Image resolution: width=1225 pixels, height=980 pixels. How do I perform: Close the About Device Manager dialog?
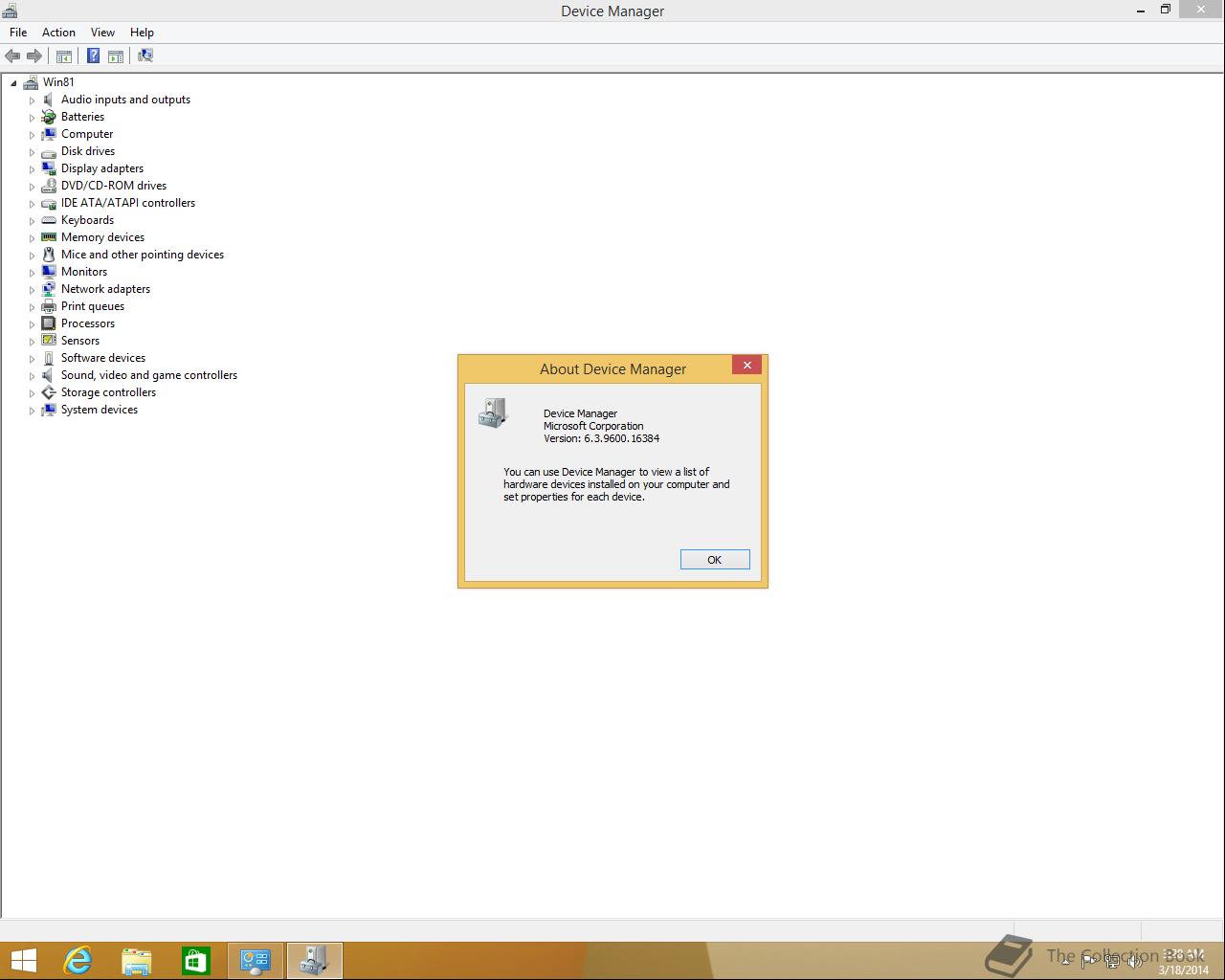click(x=747, y=365)
